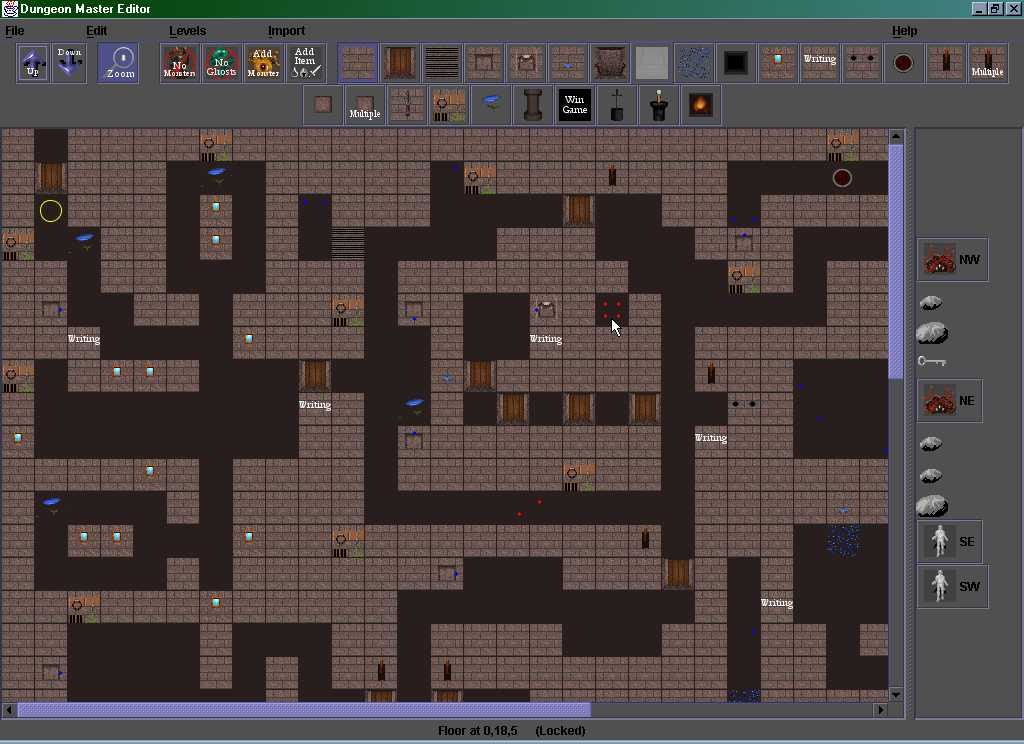Select the SW champion slot
1024x744 pixels.
tap(952, 587)
